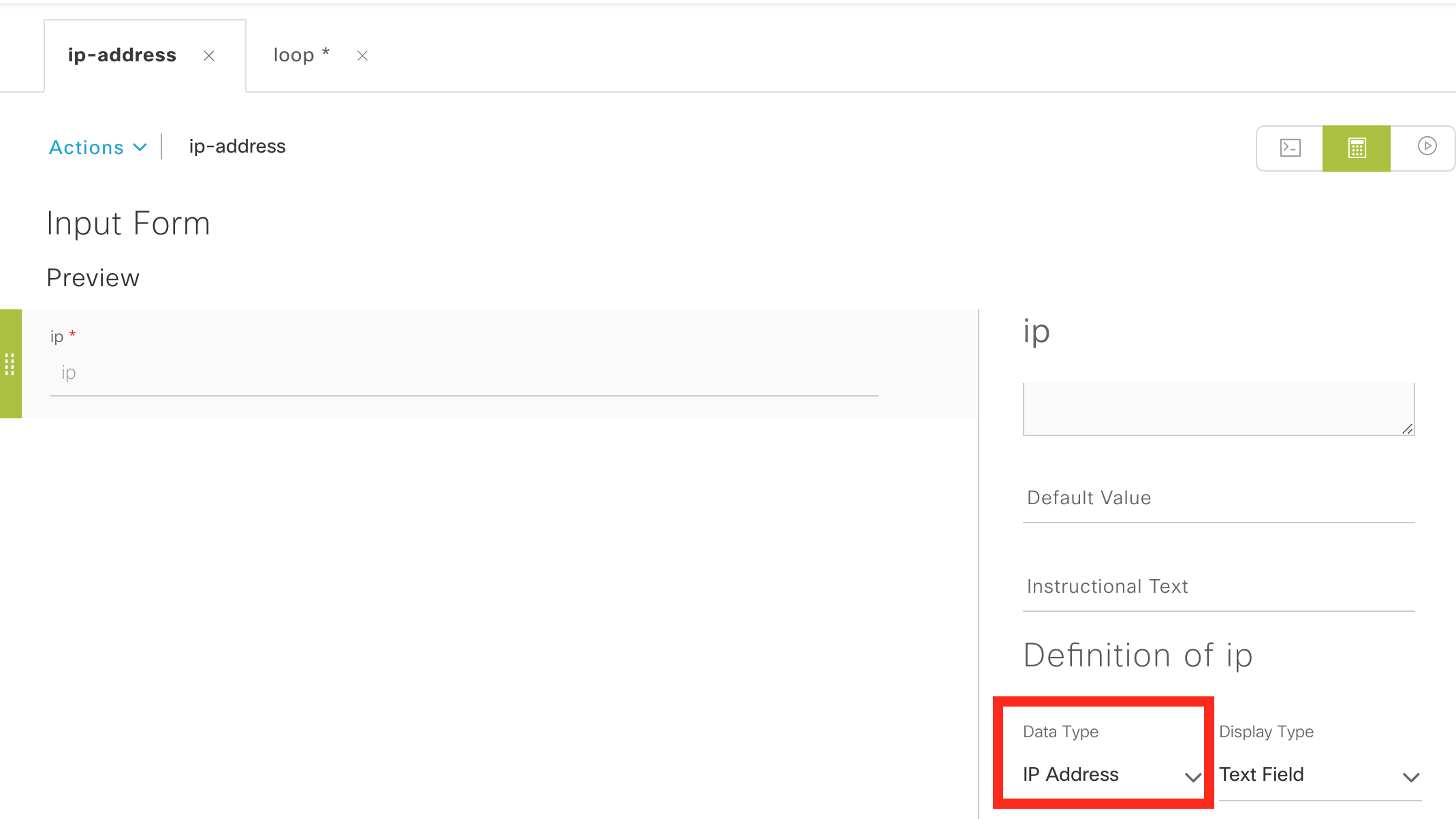
Task: Click the ip-address template name label
Action: [x=237, y=146]
